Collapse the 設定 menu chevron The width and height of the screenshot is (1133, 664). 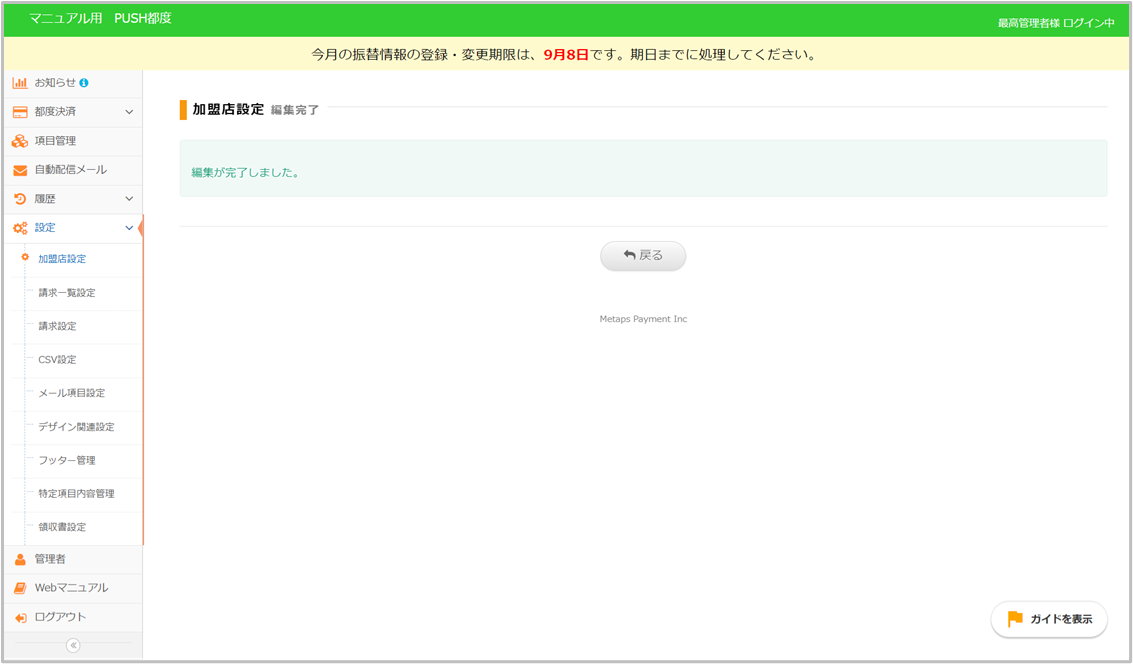[x=129, y=228]
